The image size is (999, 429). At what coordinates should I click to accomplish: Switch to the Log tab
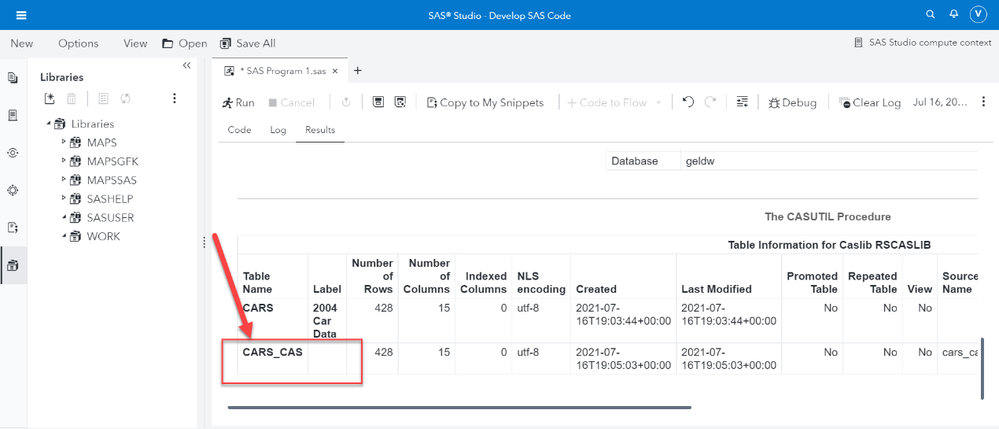(278, 130)
